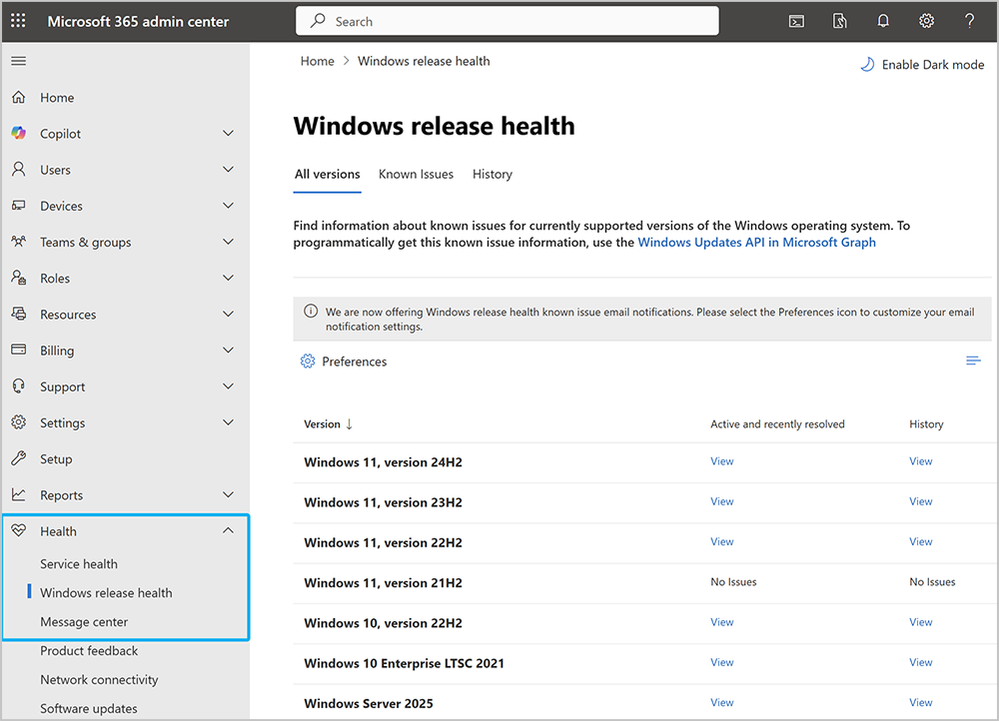Click the Resources icon in sidebar
999x721 pixels.
tap(19, 314)
